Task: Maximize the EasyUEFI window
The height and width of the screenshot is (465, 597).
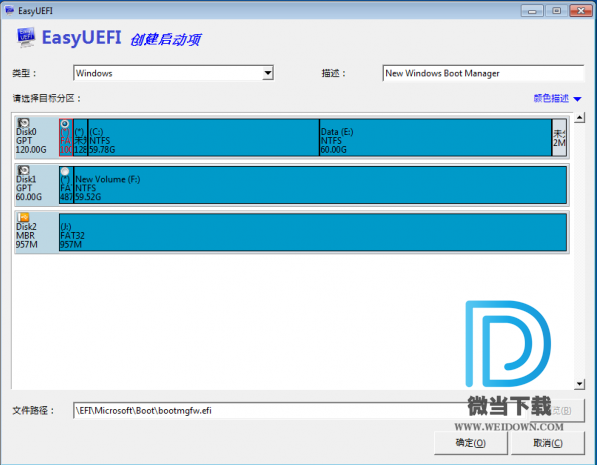Action: point(556,11)
